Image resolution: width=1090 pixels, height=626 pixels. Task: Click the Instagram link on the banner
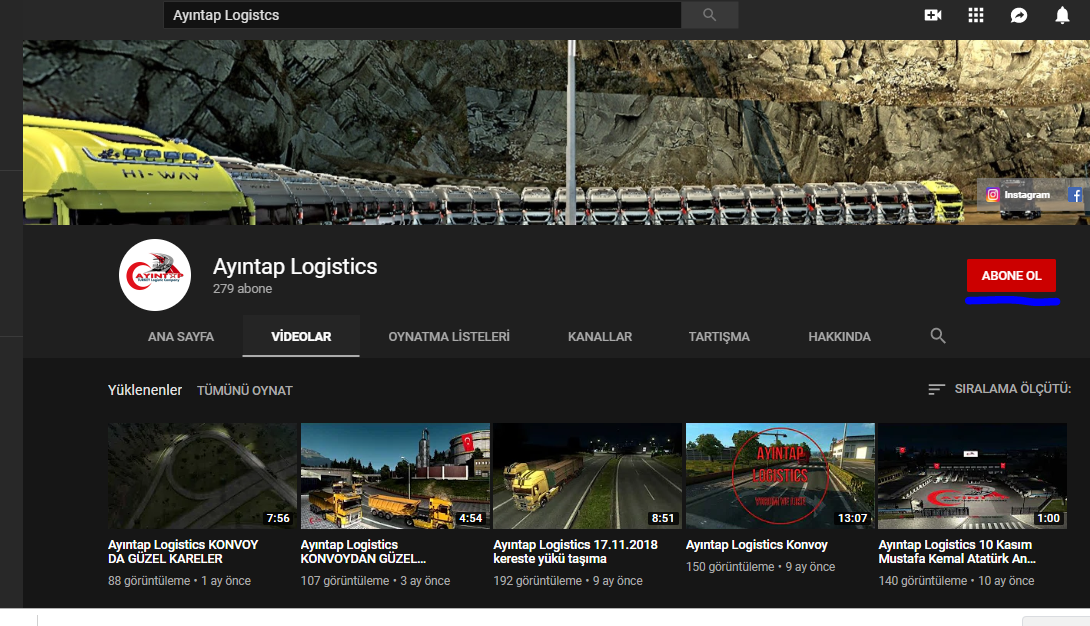pyautogui.click(x=1018, y=195)
